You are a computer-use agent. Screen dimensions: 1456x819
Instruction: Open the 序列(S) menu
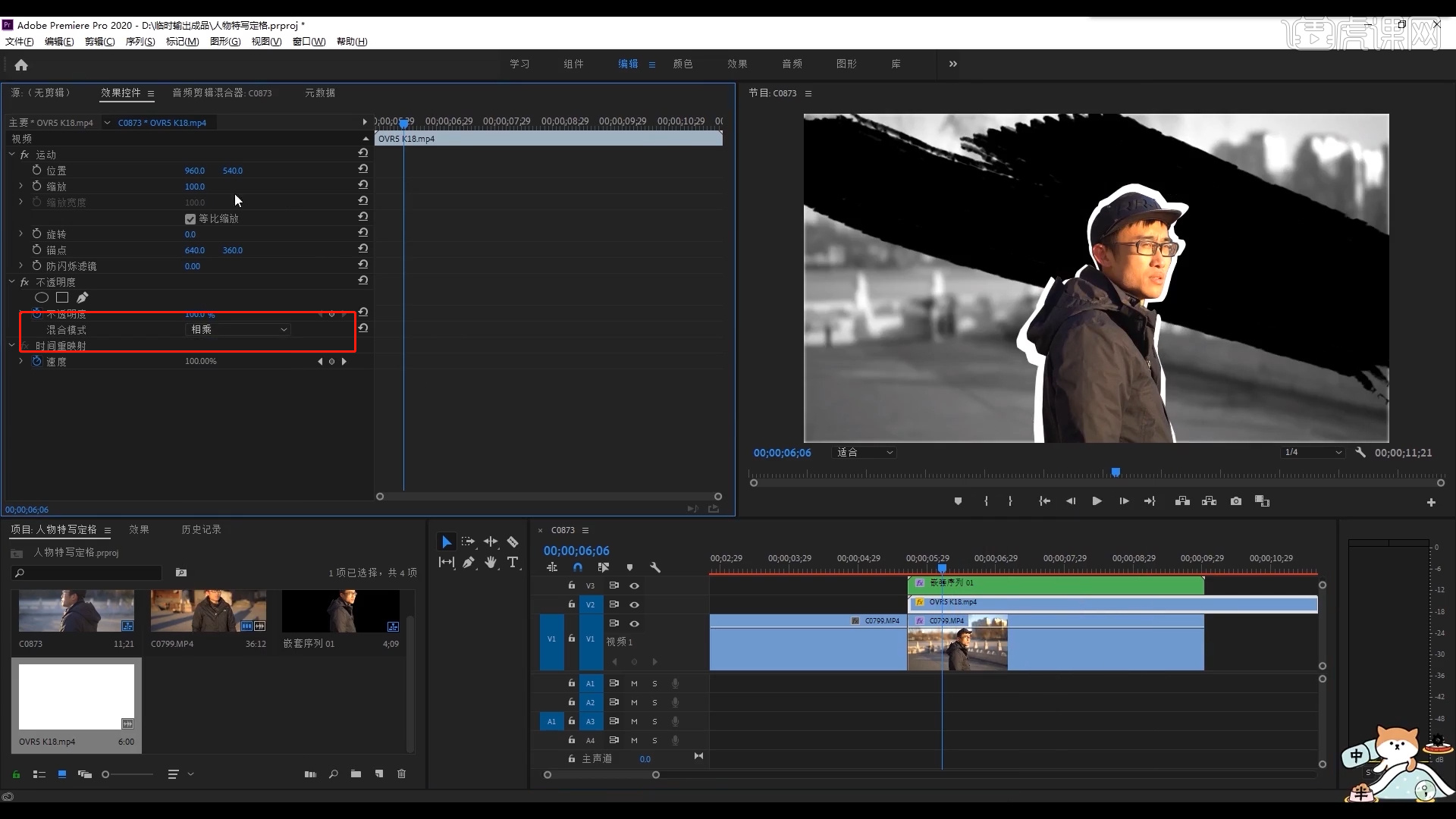[x=140, y=41]
